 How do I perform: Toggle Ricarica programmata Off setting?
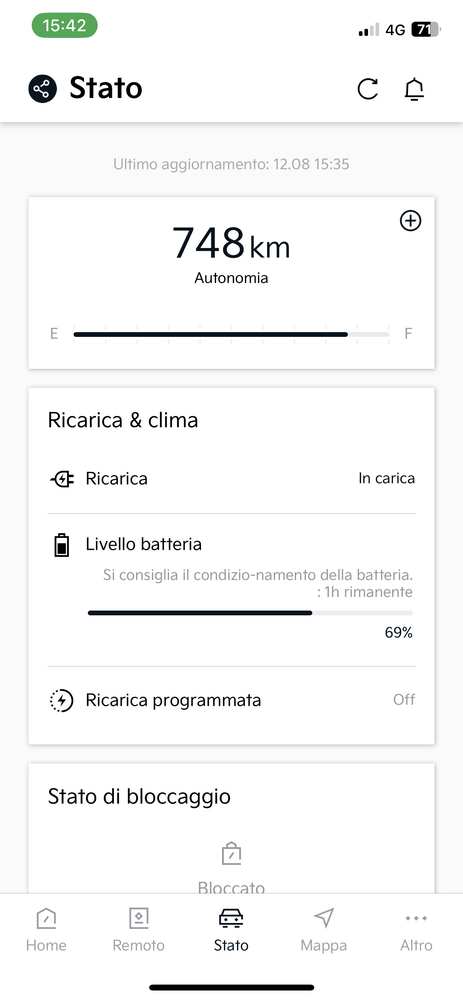(404, 700)
